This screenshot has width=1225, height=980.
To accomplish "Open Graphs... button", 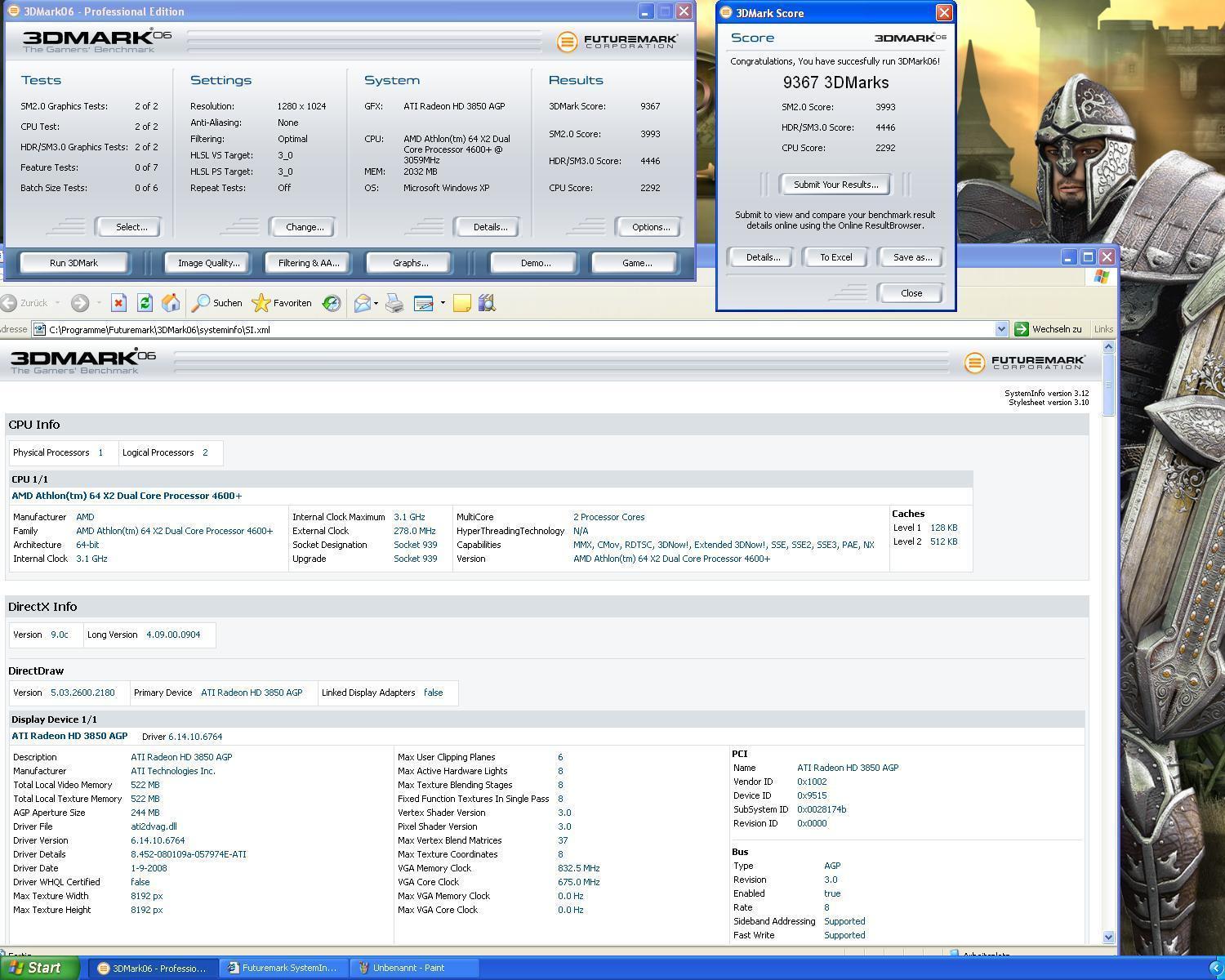I will (410, 263).
